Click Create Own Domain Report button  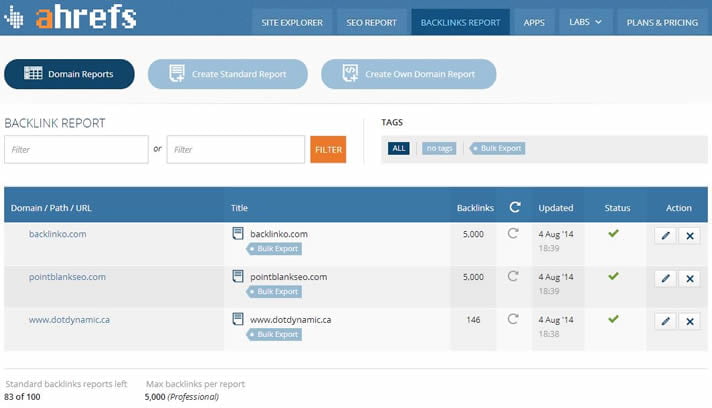point(409,74)
